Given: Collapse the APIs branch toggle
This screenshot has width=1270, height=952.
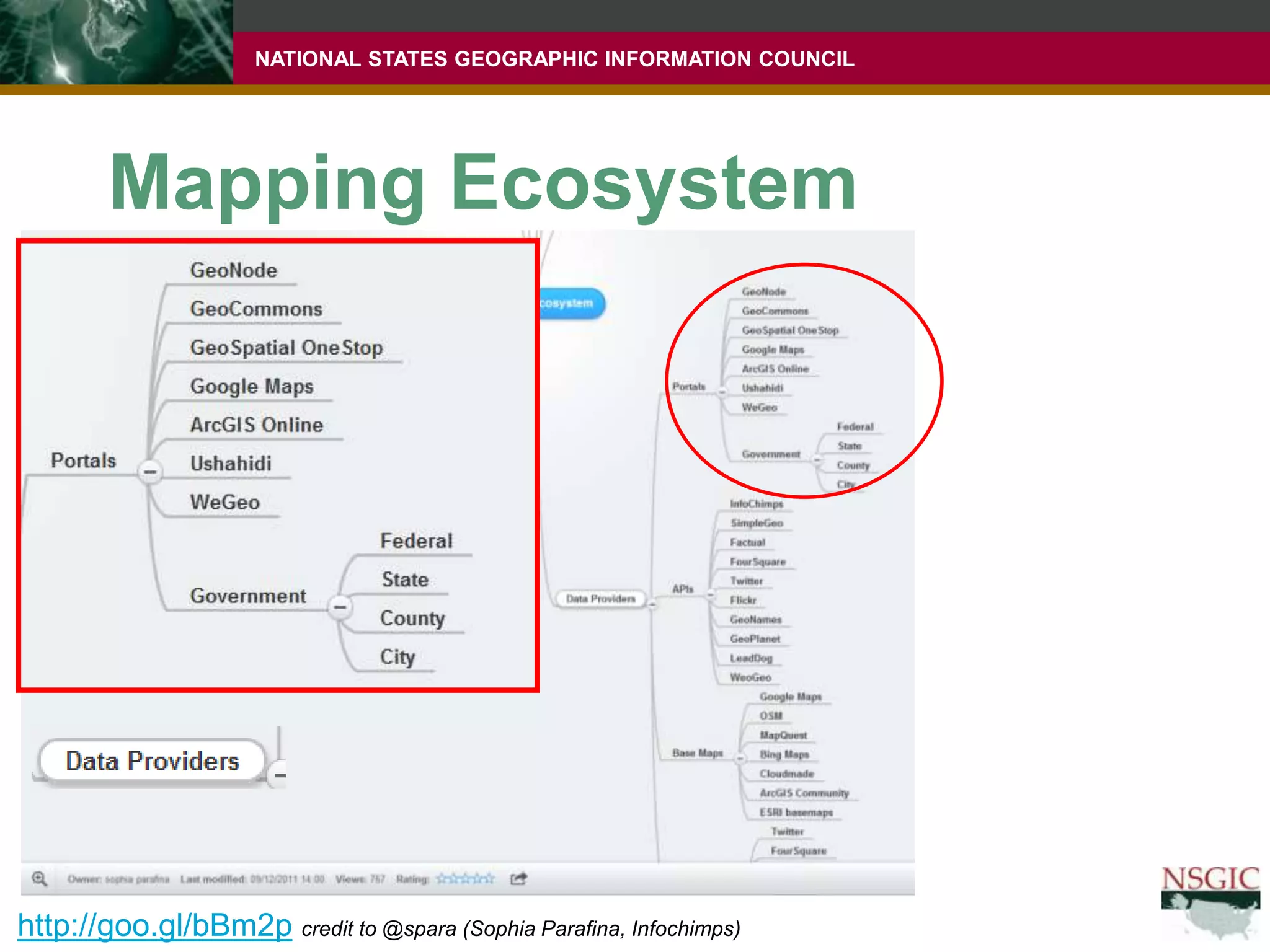Looking at the screenshot, I should [711, 594].
